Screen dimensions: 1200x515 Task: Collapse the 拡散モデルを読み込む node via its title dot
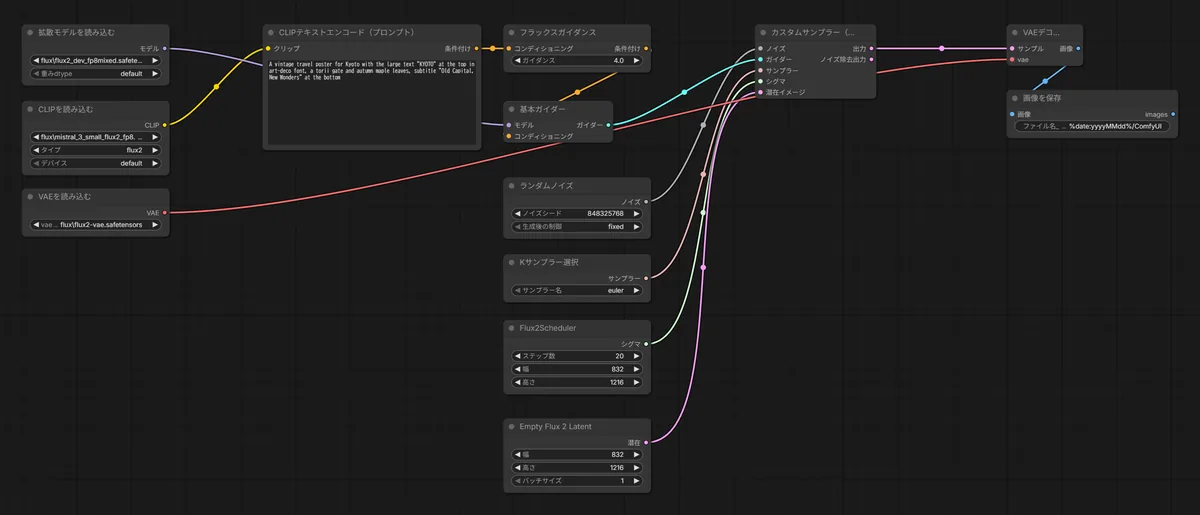point(30,33)
